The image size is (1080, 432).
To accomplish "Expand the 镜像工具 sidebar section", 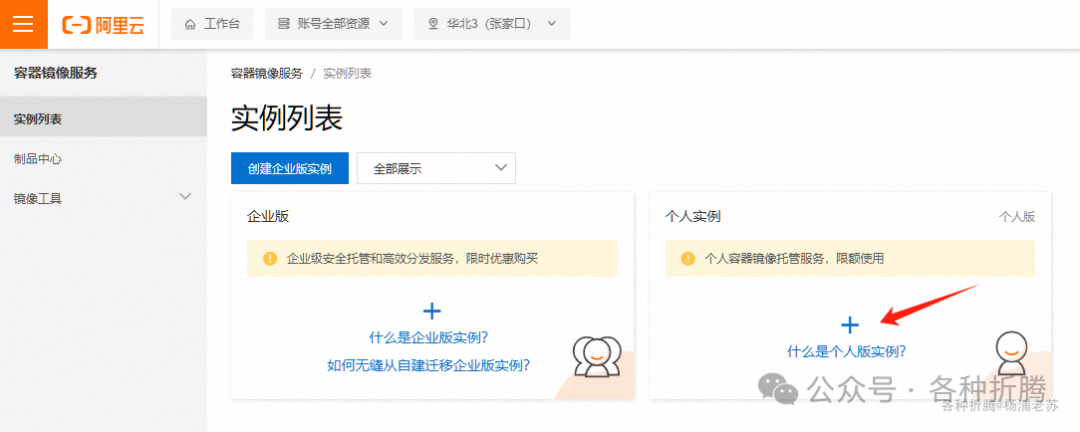I will 103,198.
